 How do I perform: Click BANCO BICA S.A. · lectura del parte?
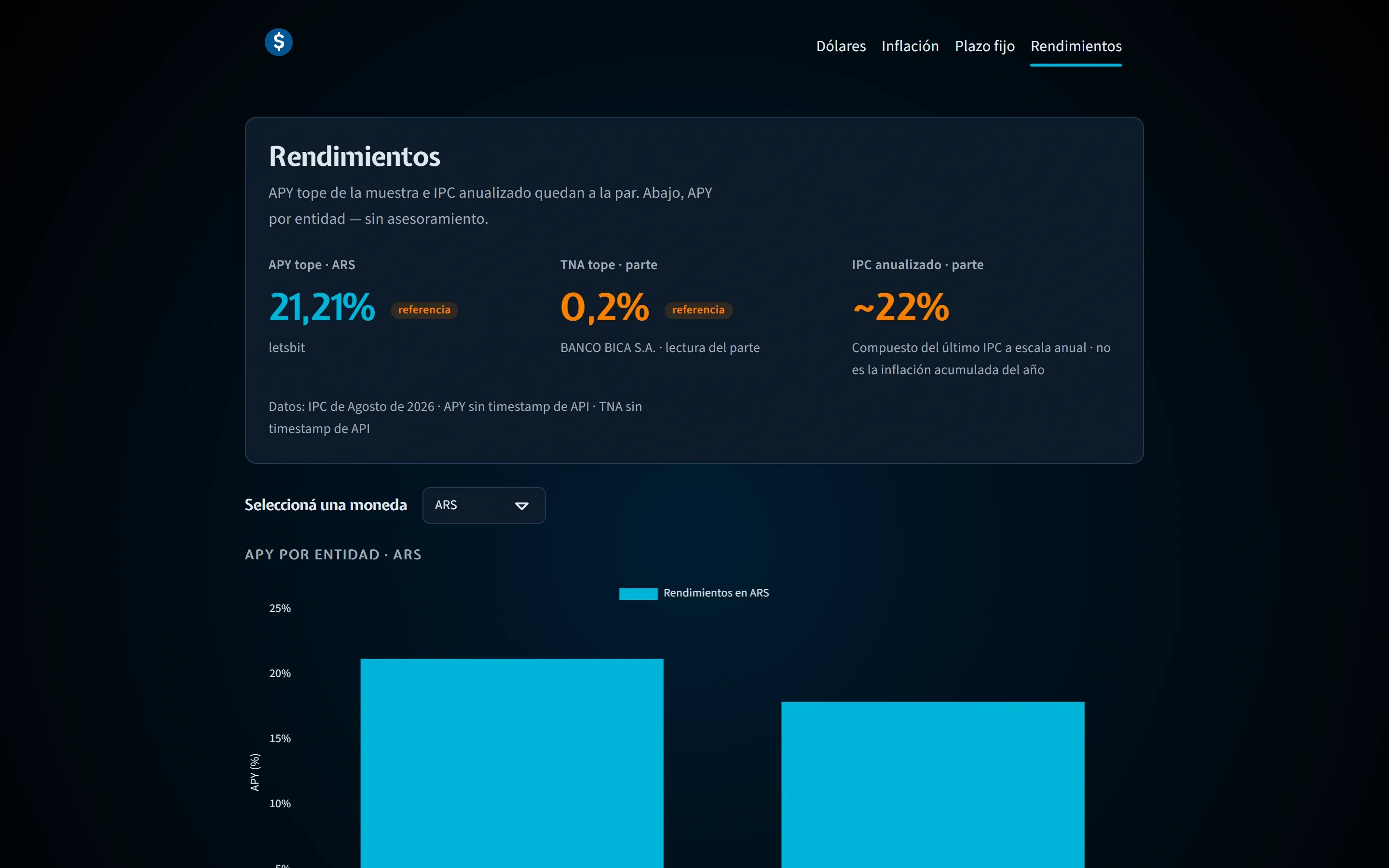click(x=659, y=347)
